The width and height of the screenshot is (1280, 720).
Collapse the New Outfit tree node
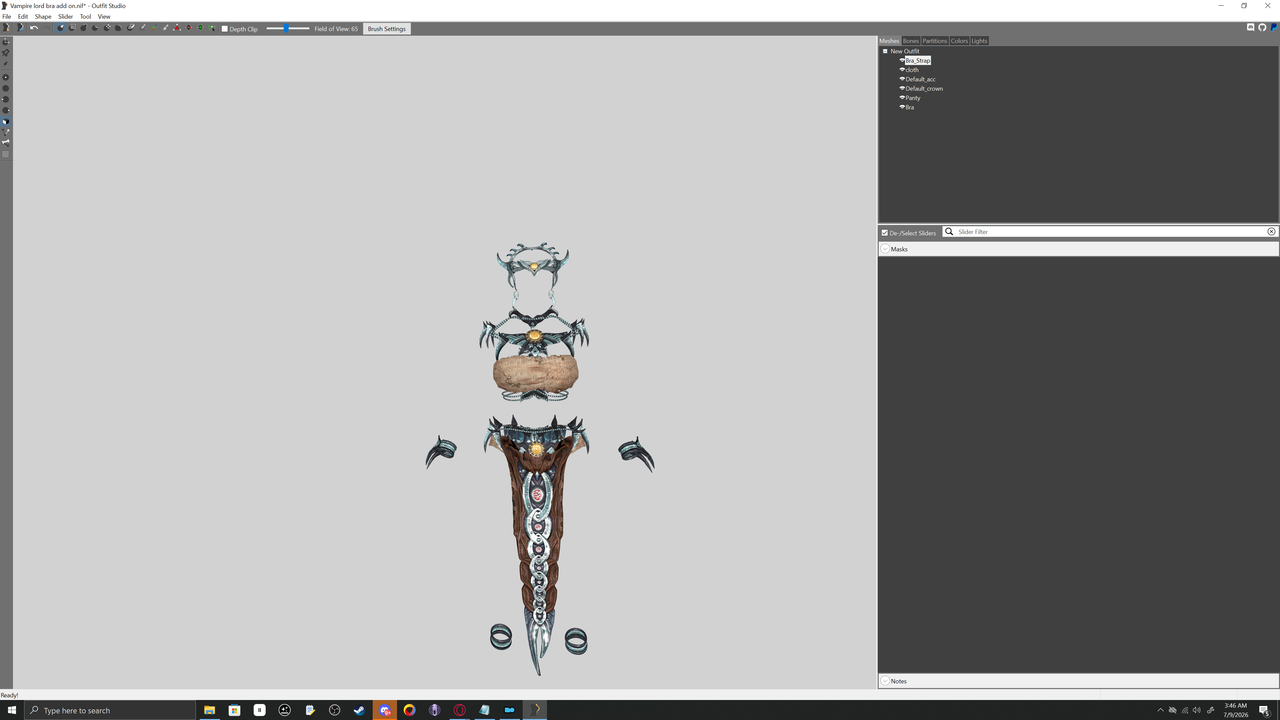click(x=885, y=51)
